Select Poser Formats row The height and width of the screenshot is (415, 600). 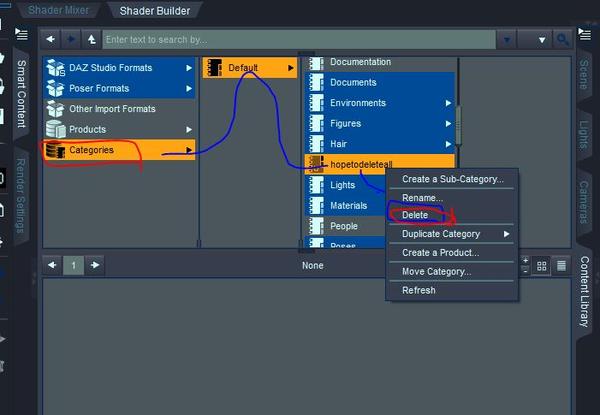(119, 88)
